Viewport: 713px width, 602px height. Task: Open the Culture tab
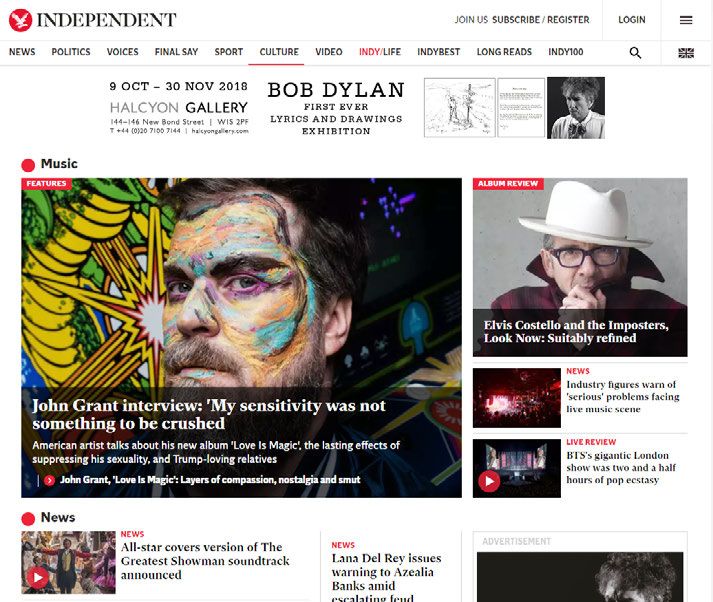coord(279,52)
